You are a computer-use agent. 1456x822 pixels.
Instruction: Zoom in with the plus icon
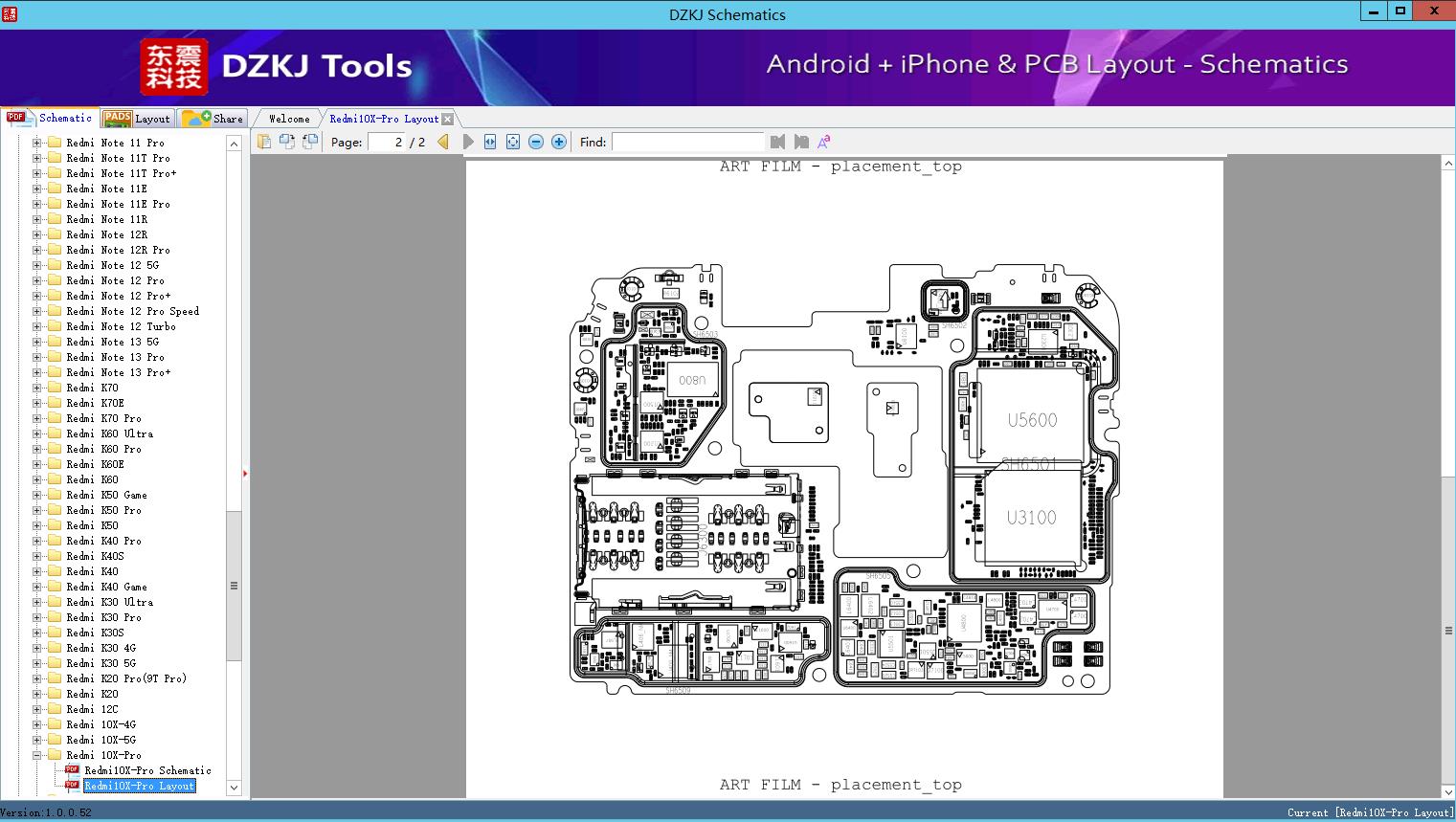click(559, 142)
